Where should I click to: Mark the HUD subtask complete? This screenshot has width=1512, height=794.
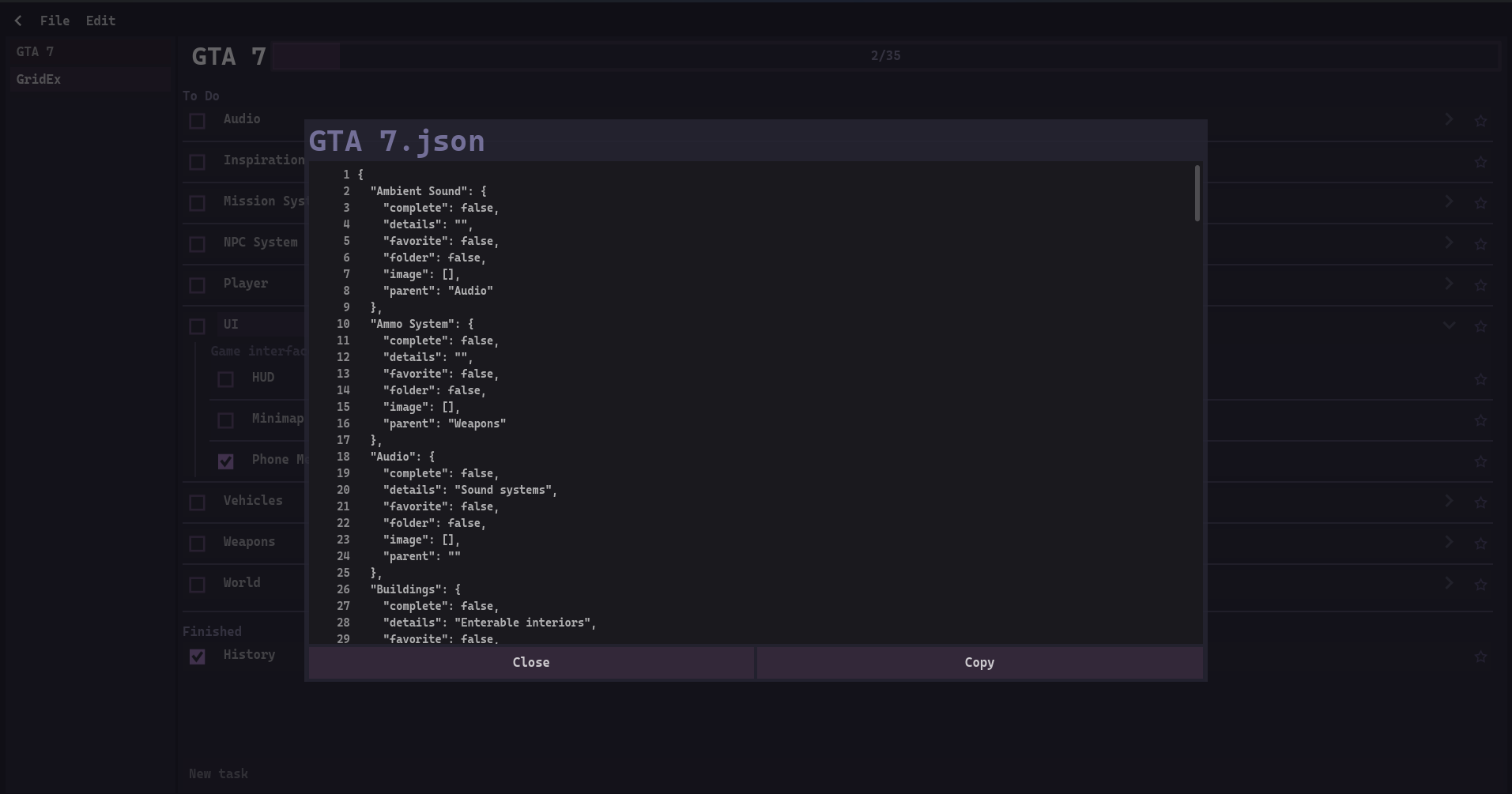(226, 379)
